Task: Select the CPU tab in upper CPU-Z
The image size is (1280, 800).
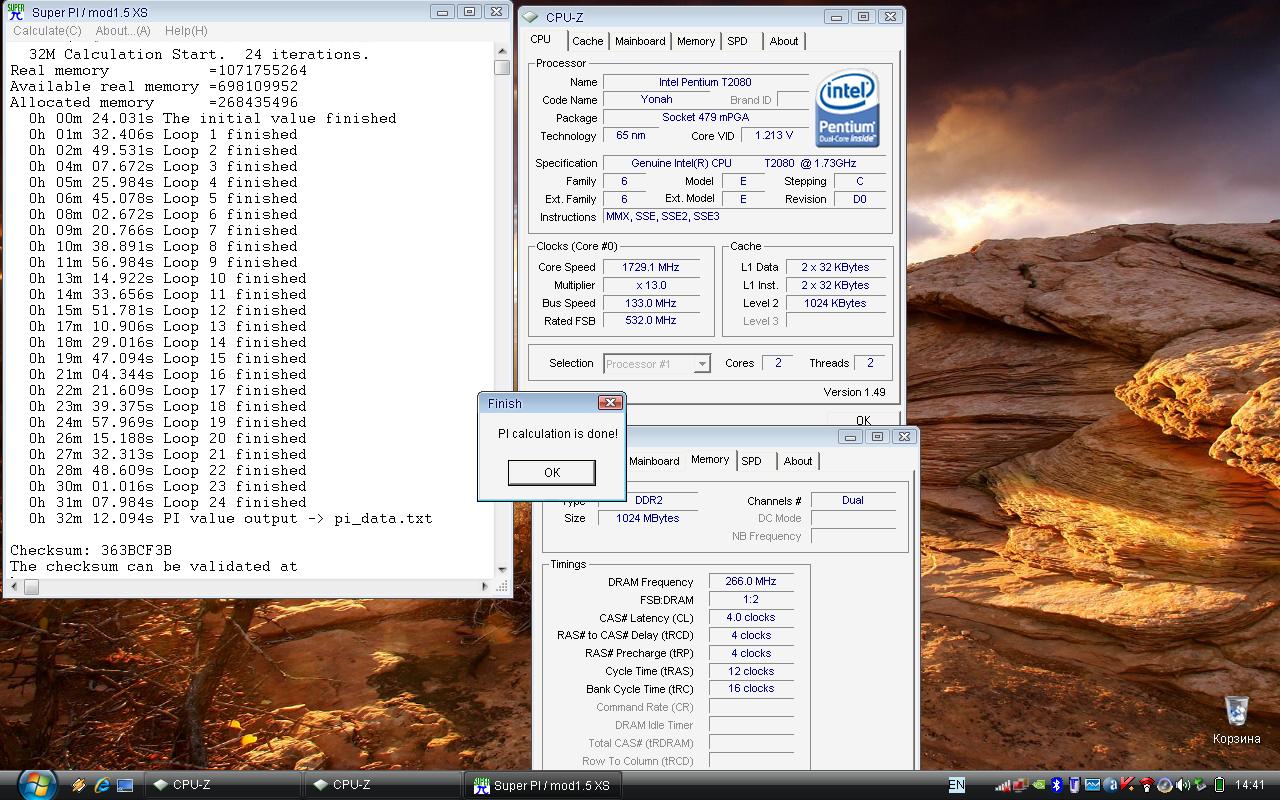Action: tap(541, 39)
